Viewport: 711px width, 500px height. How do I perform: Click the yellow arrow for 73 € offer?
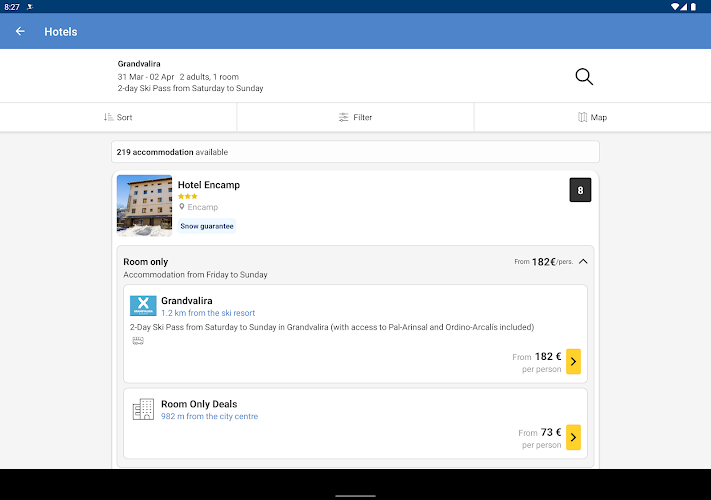[x=573, y=437]
